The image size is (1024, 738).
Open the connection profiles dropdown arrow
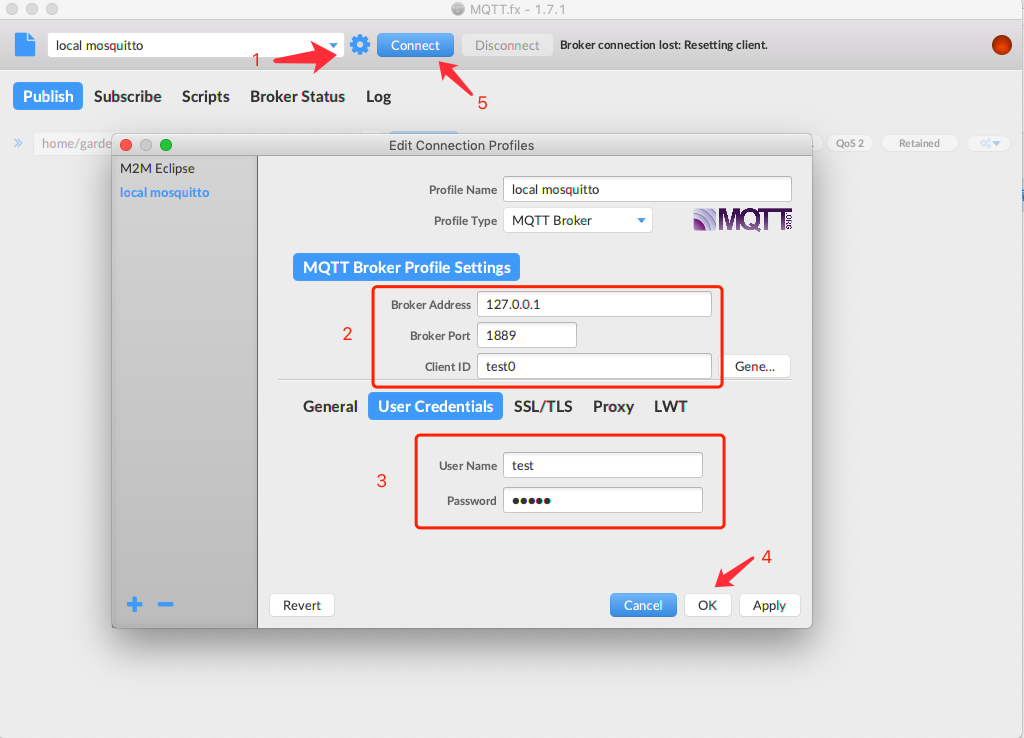331,44
